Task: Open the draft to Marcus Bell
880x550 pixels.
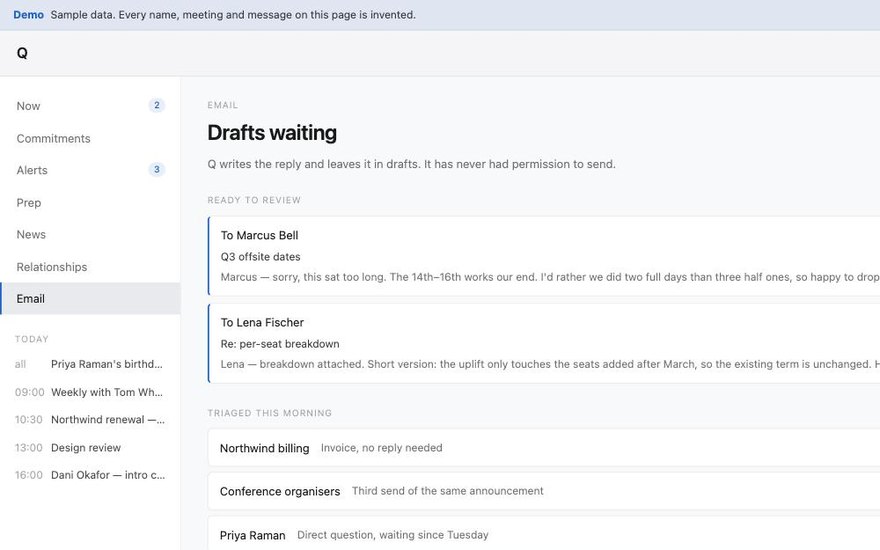Action: pos(543,256)
